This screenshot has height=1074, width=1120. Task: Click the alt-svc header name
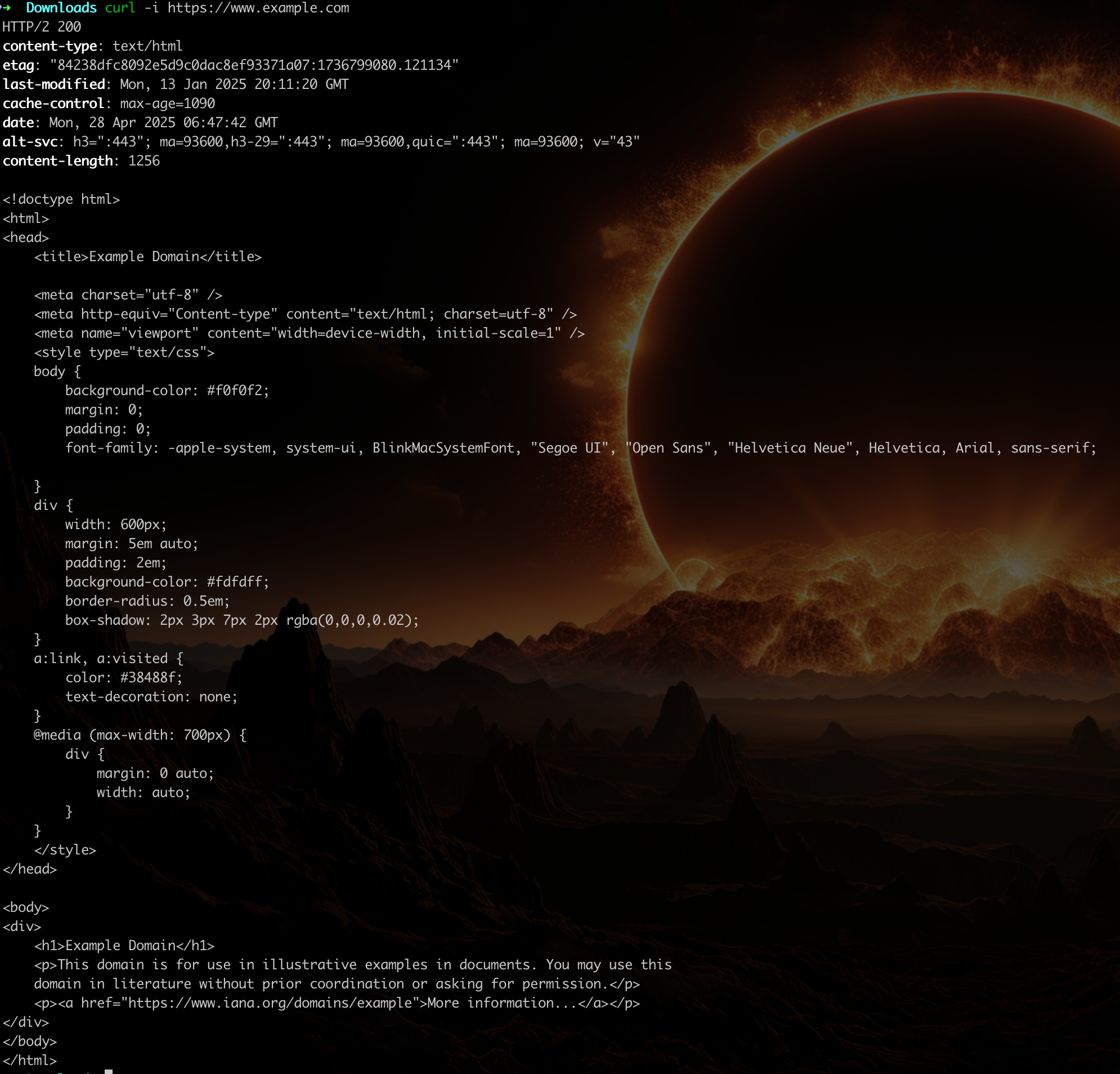pyautogui.click(x=30, y=142)
